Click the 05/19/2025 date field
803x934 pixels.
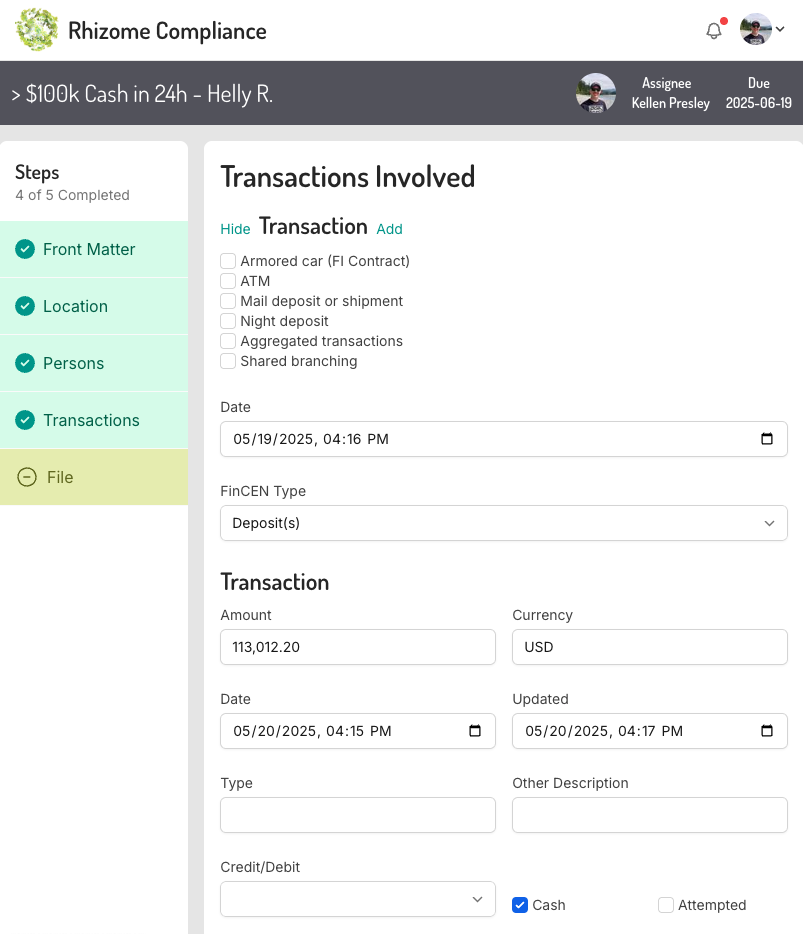pos(504,439)
